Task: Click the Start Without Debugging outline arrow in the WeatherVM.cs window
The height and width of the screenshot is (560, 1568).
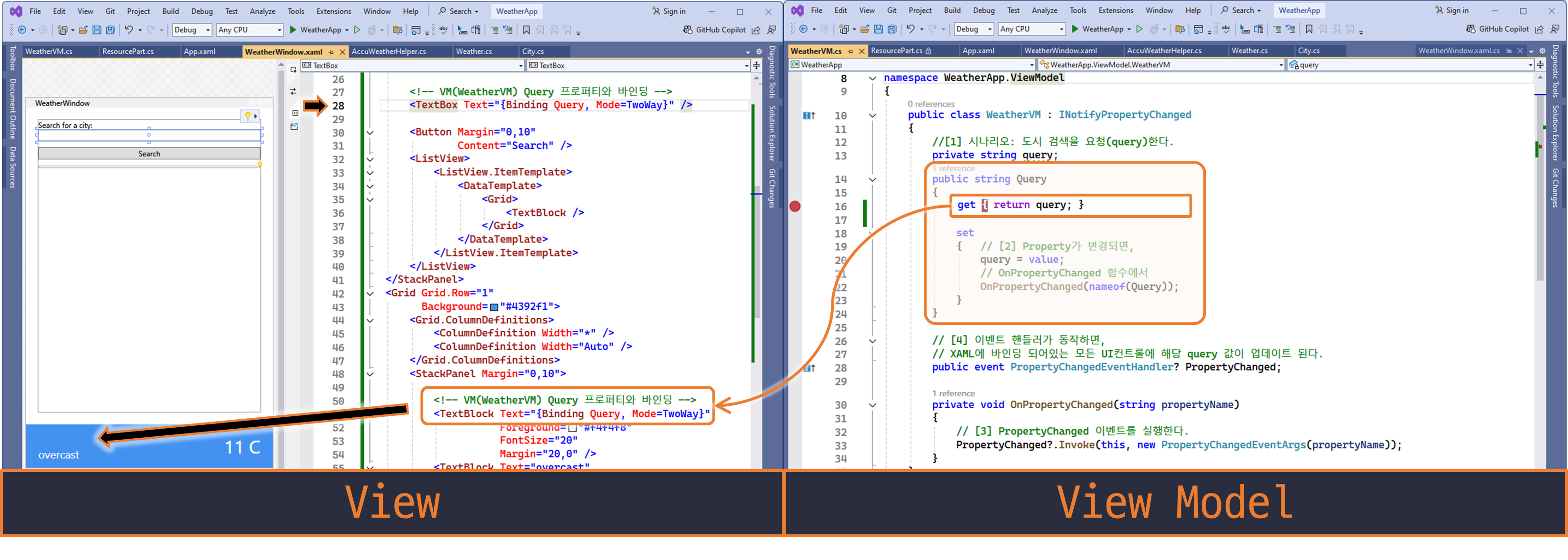Action: pos(1139,29)
